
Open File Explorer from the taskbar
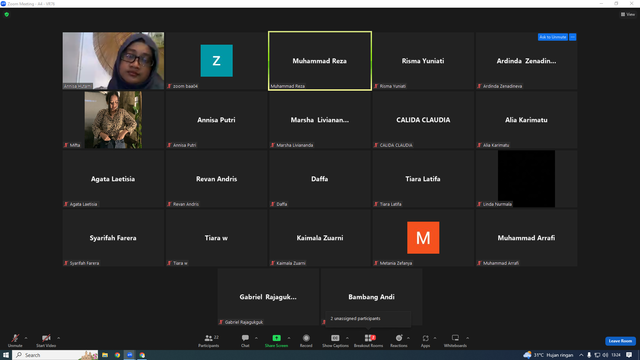coord(105,355)
